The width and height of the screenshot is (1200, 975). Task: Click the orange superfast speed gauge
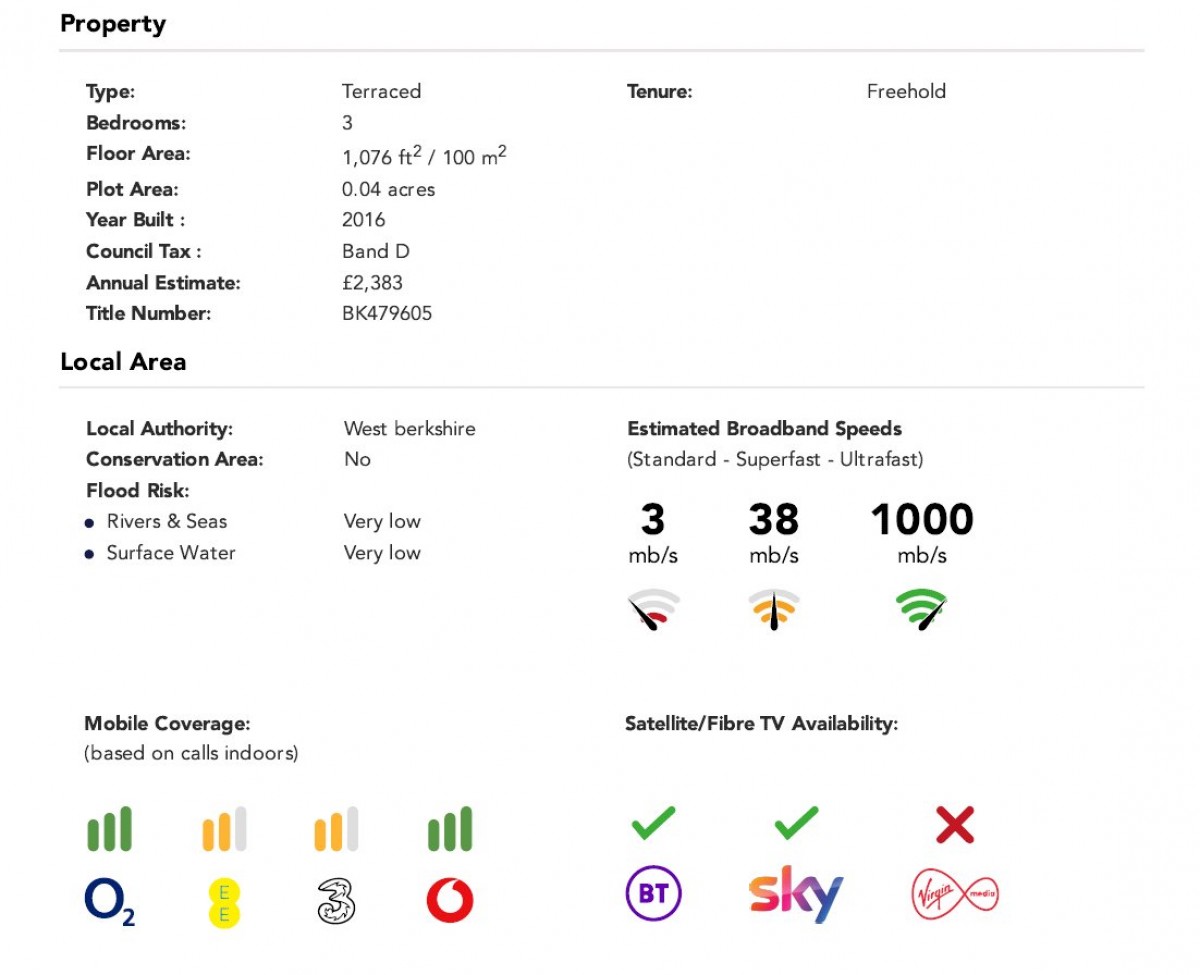[x=774, y=609]
